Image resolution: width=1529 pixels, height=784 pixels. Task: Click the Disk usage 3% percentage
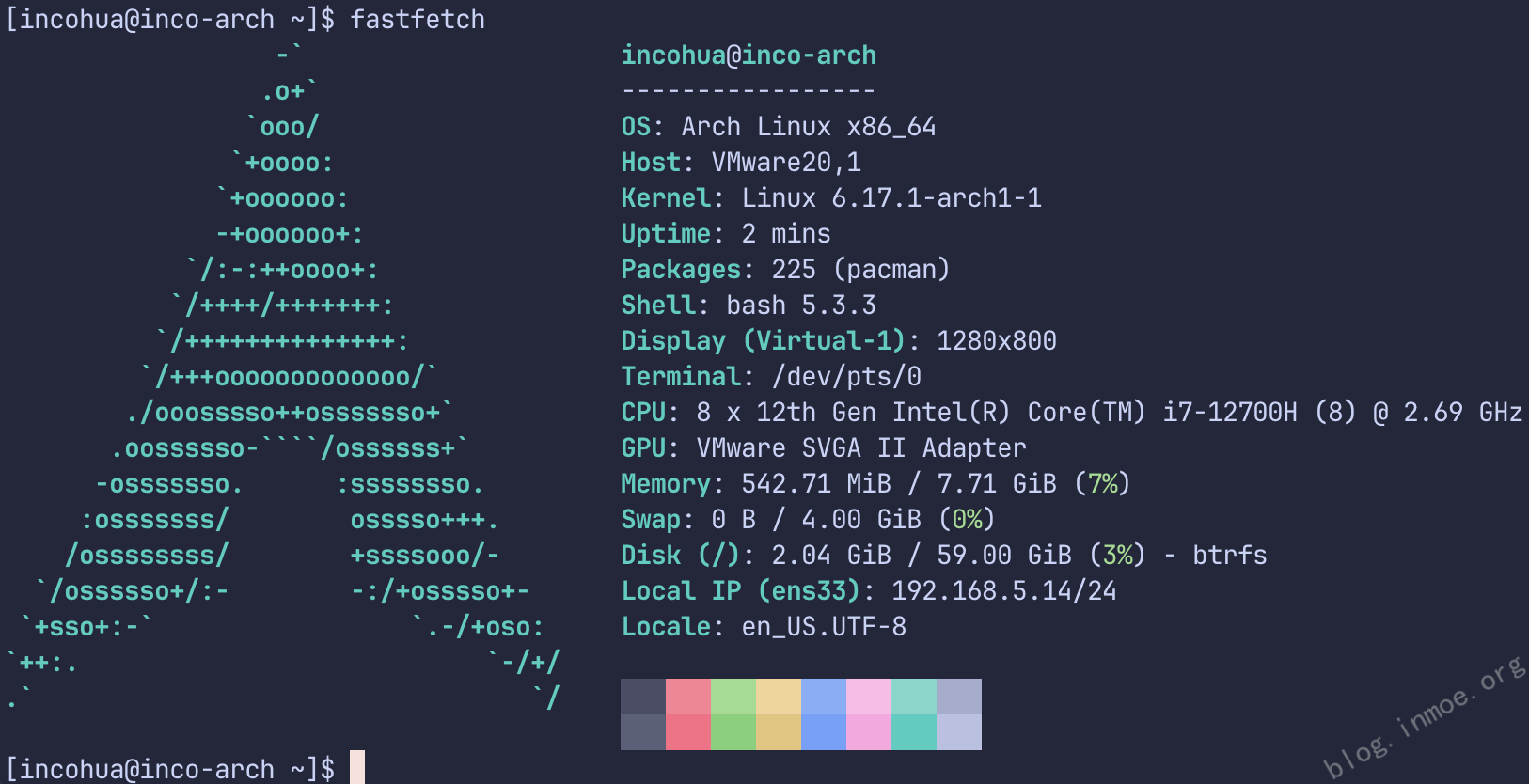[x=1117, y=556]
